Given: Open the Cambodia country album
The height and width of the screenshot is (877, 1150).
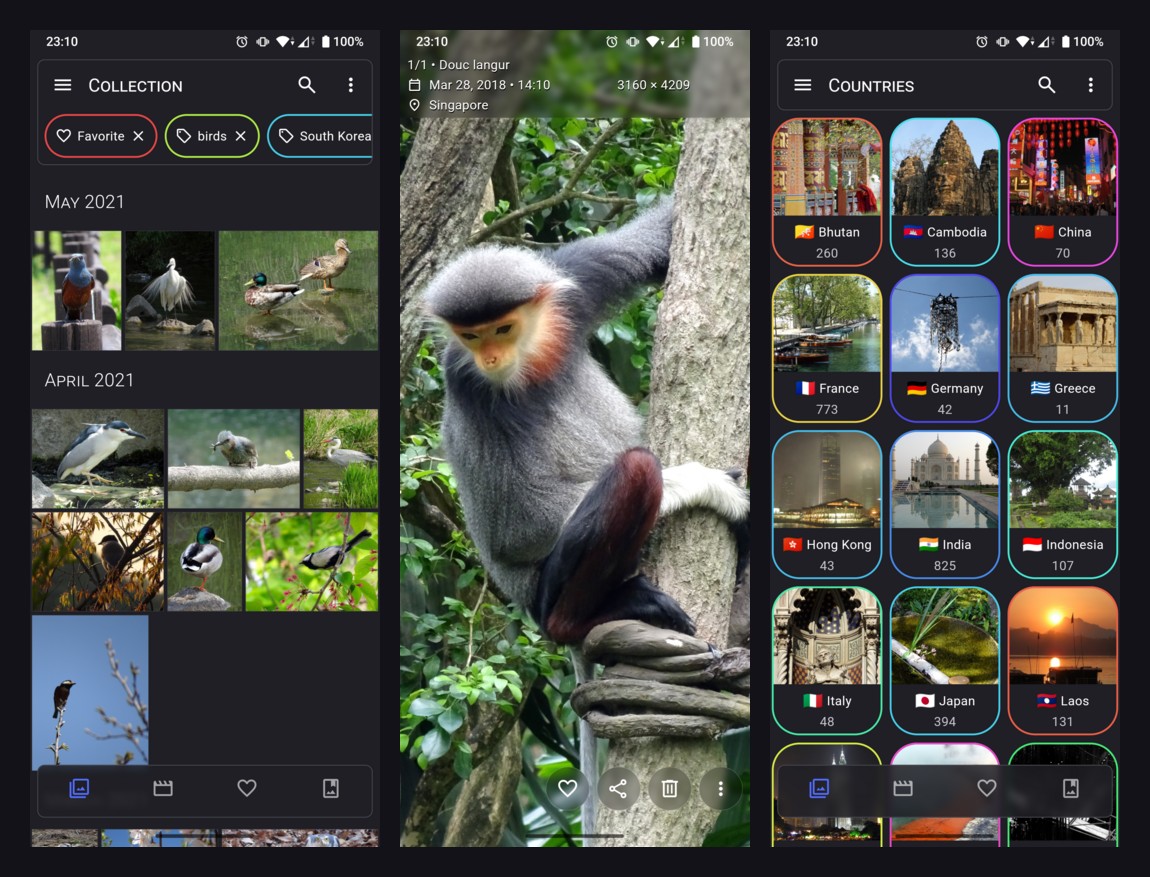Looking at the screenshot, I should (945, 192).
